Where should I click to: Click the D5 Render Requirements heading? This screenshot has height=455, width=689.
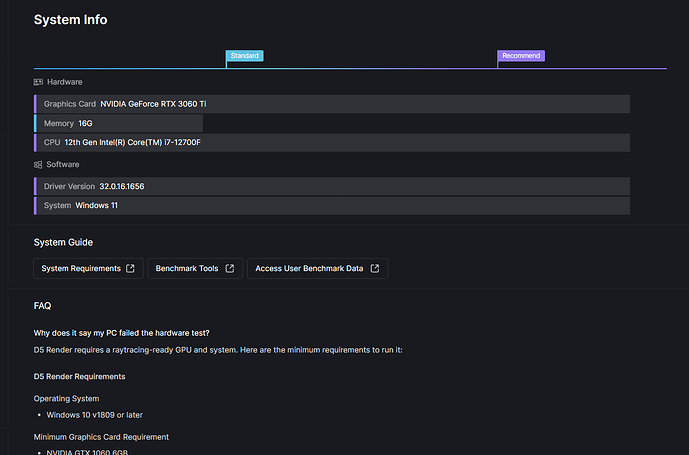[x=80, y=377]
